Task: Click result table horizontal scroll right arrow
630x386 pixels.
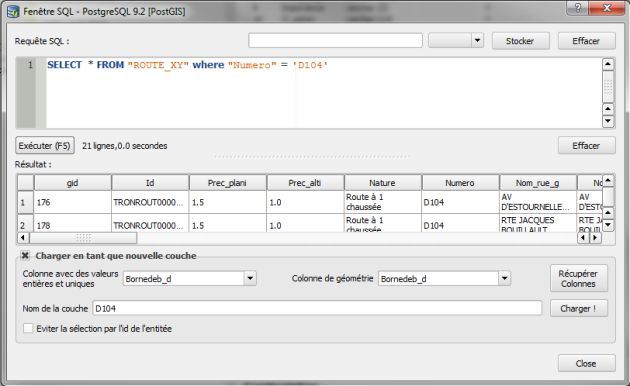Action: coord(595,238)
